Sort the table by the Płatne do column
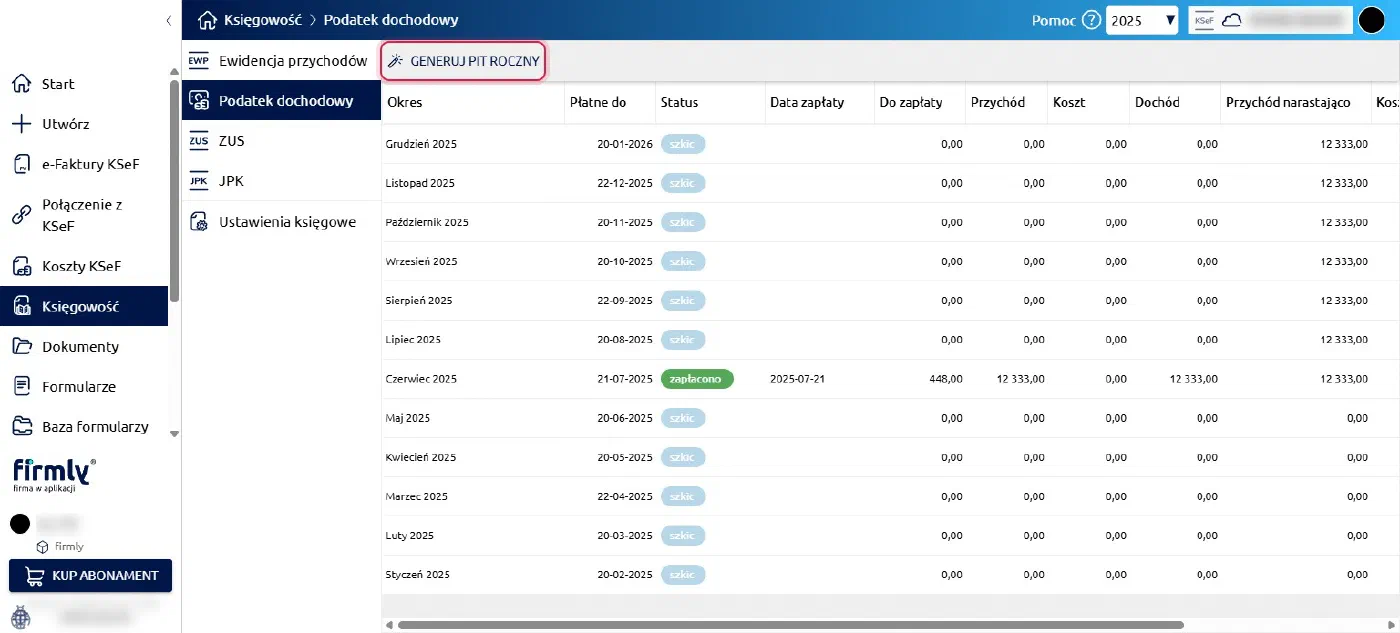Screen dimensions: 1400x633 coord(598,102)
